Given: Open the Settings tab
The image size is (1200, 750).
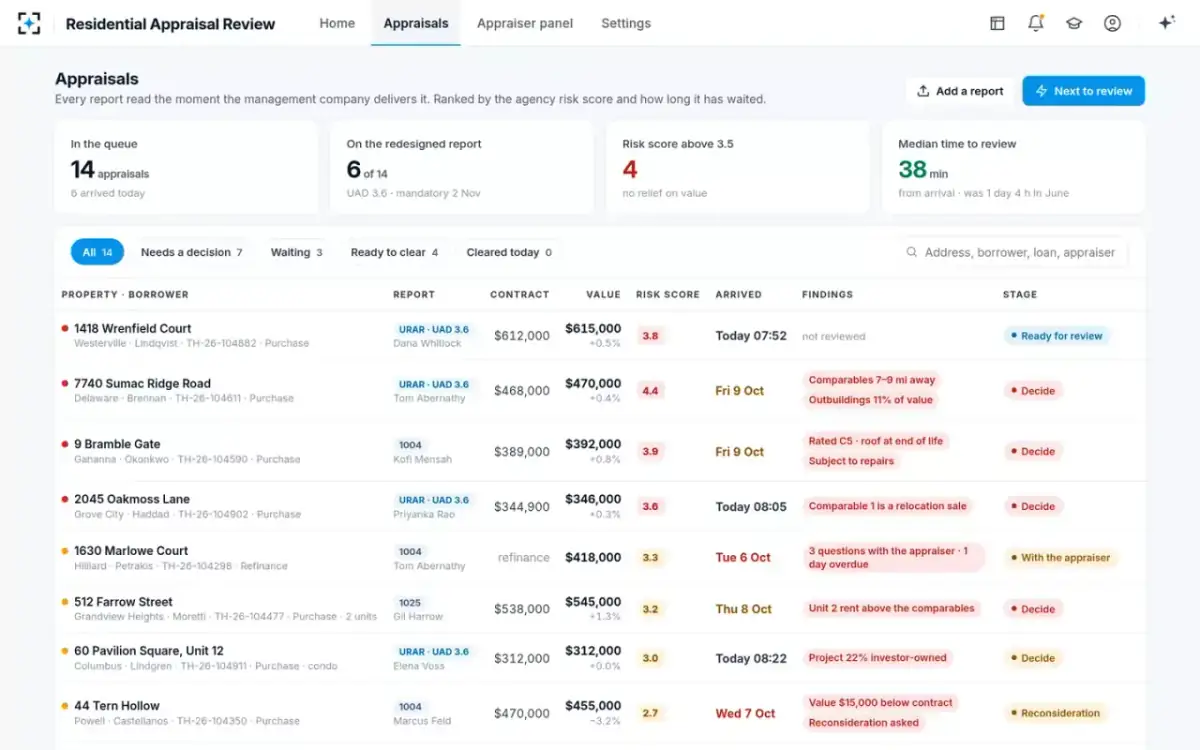Looking at the screenshot, I should 626,23.
